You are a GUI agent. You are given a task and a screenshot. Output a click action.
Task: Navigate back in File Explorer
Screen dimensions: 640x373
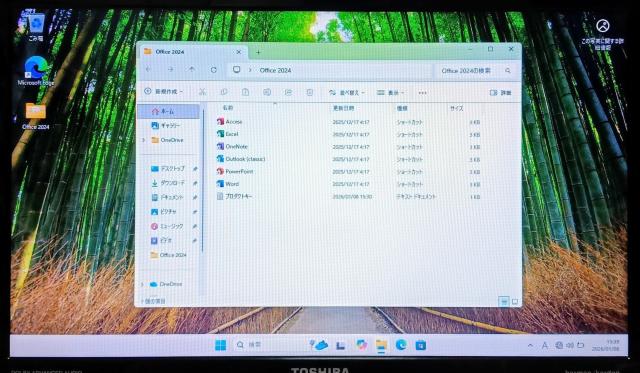click(149, 70)
